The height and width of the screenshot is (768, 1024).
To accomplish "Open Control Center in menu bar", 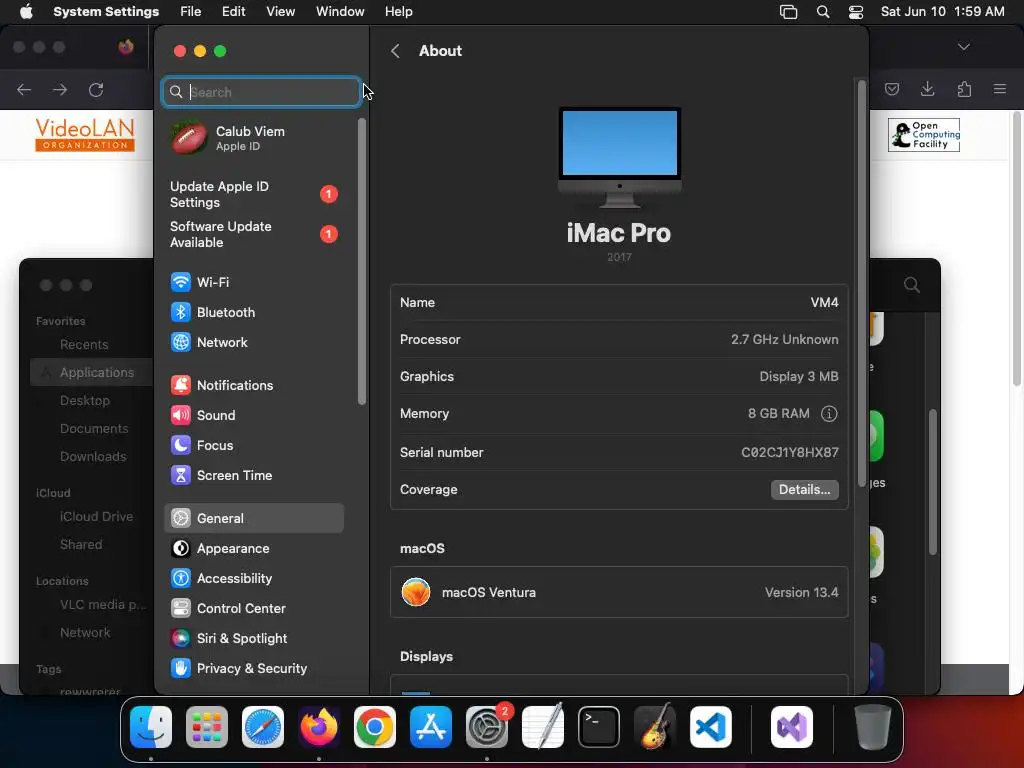I will coord(856,12).
